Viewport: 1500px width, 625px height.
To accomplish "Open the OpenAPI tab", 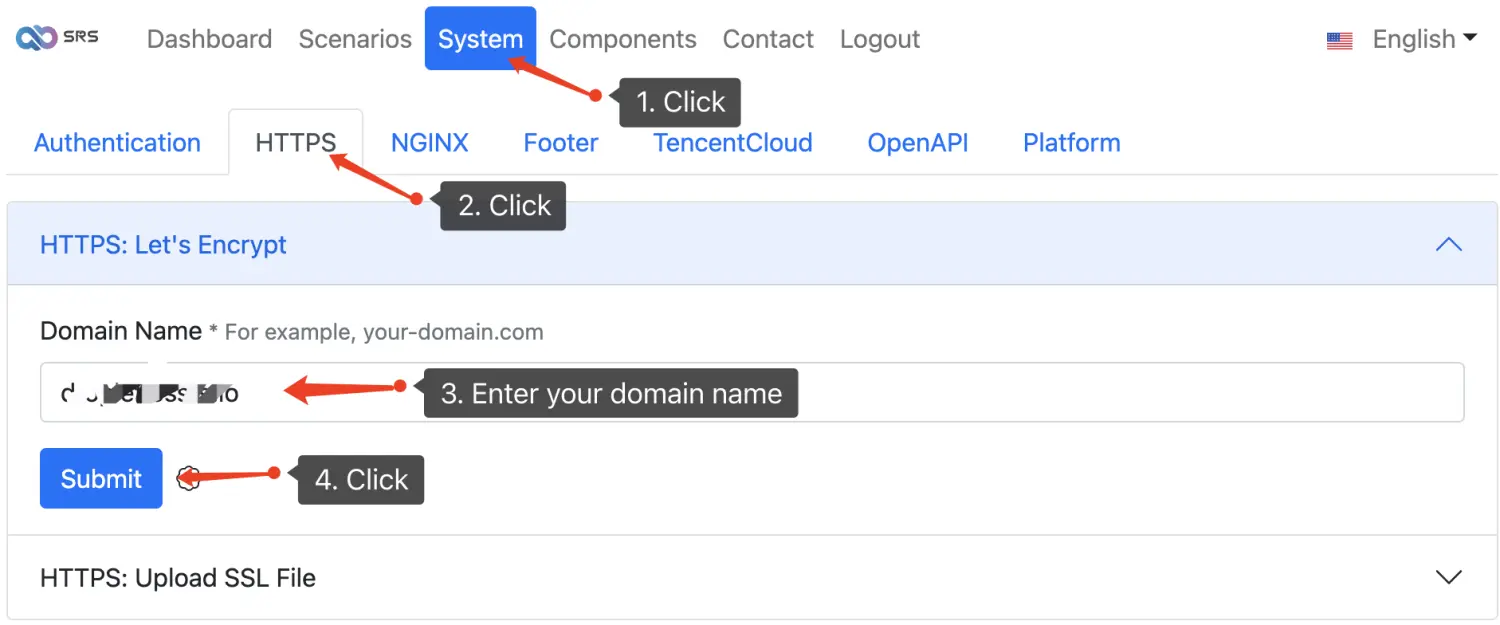I will point(917,143).
